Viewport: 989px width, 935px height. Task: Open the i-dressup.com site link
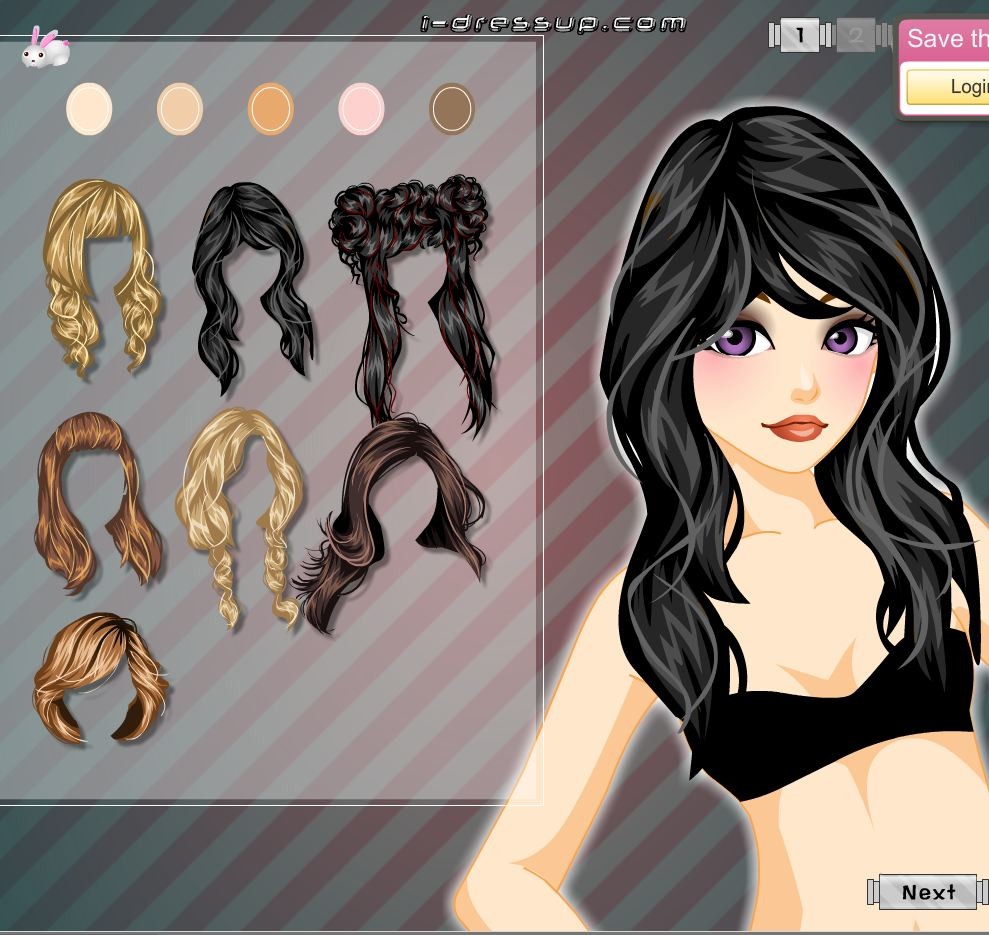[x=553, y=23]
